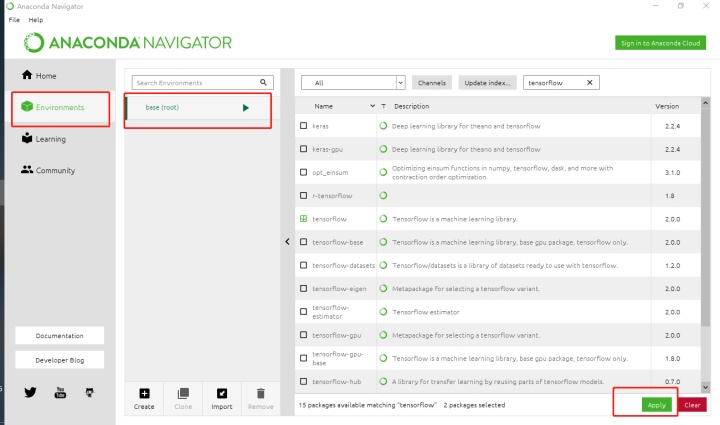Click the status circle icon for r-tensorflow
The width and height of the screenshot is (720, 425).
[383, 196]
